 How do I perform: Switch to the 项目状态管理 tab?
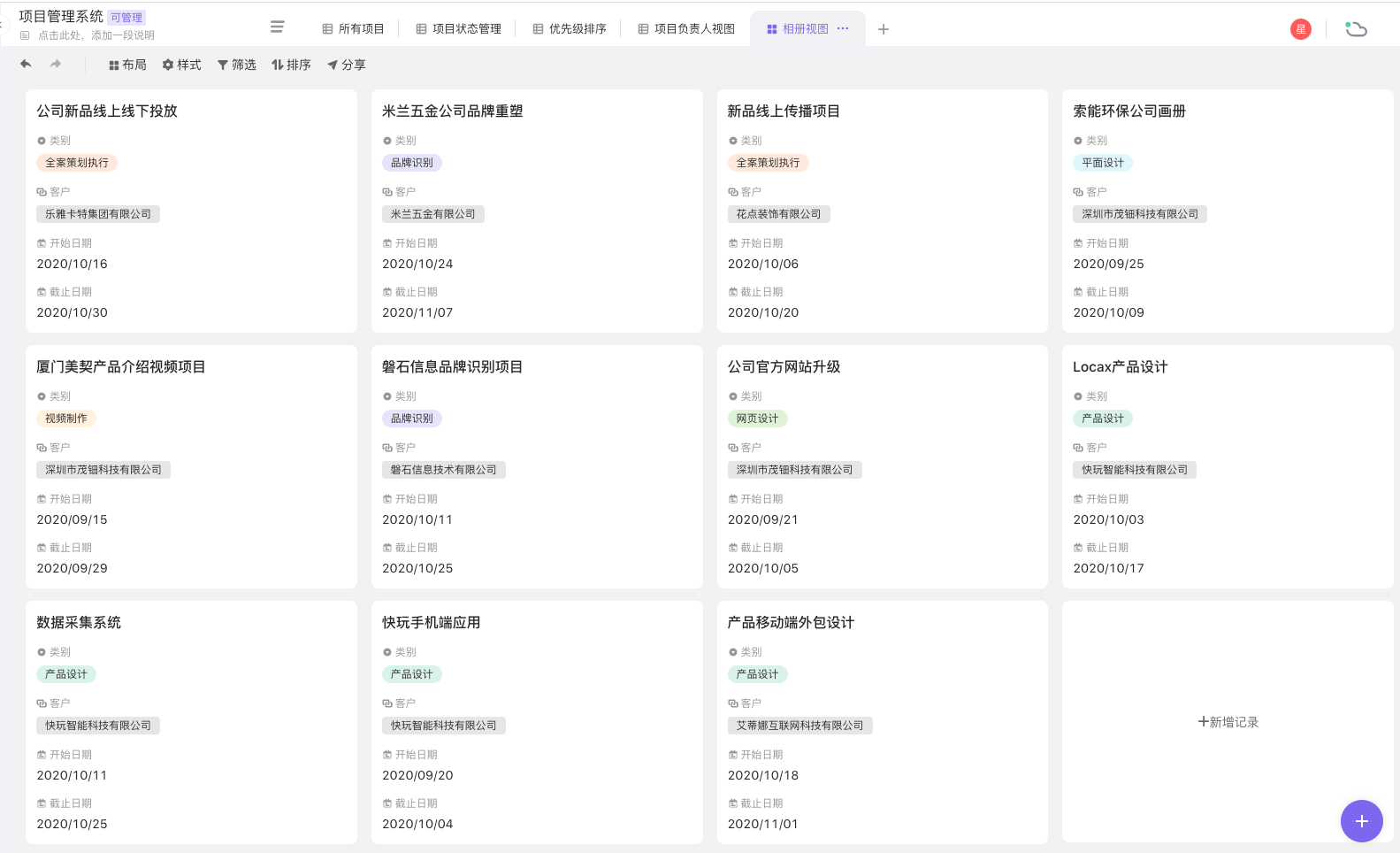point(458,29)
